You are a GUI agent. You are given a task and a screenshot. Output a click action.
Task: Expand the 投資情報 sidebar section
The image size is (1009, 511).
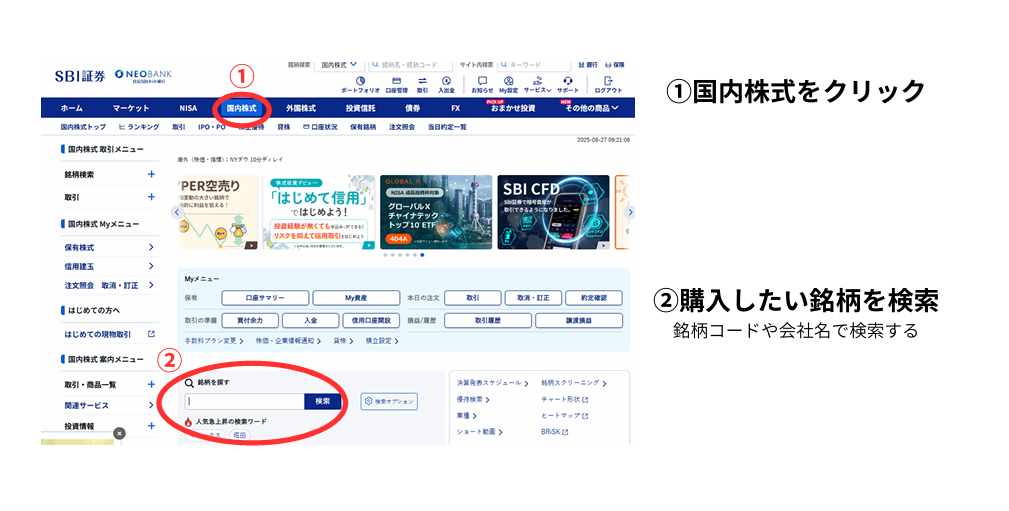click(151, 426)
